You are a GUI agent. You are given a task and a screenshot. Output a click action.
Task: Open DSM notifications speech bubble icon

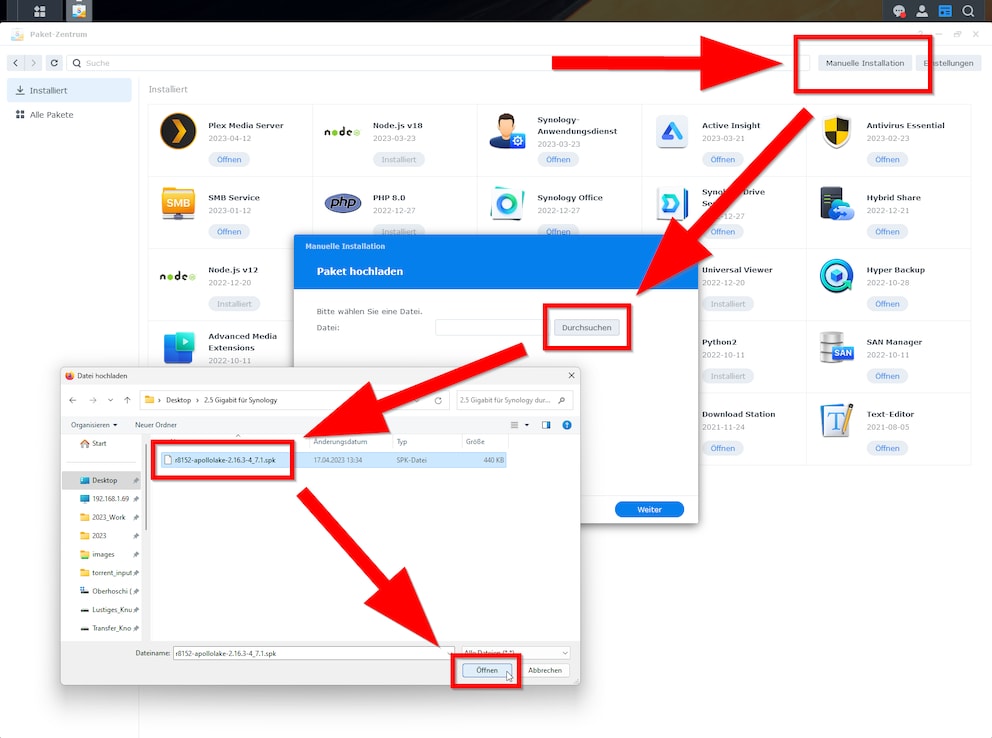[x=898, y=11]
